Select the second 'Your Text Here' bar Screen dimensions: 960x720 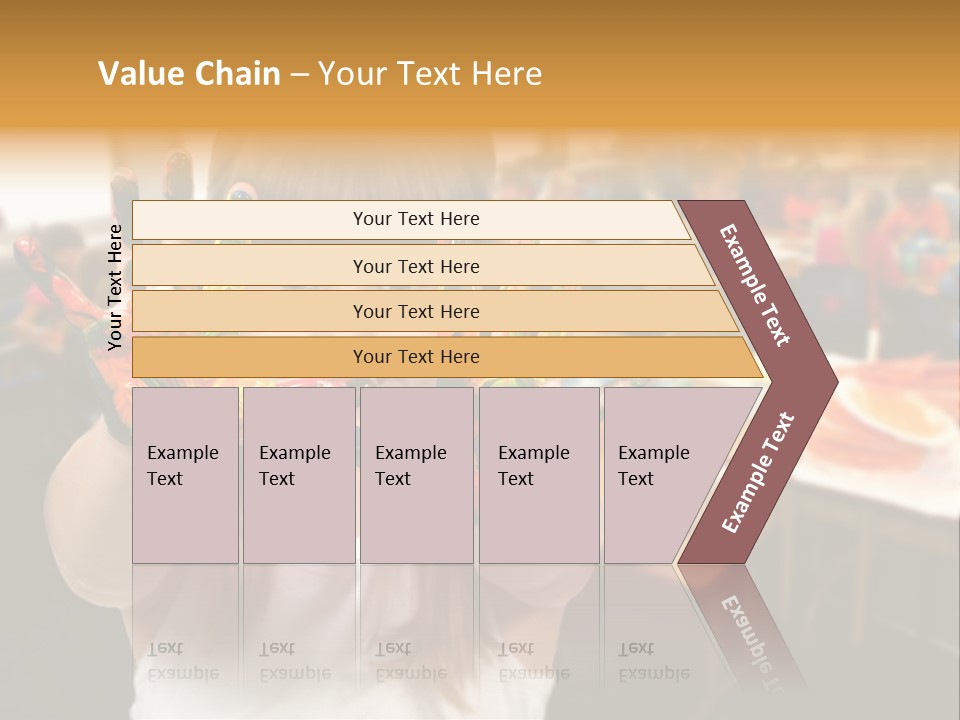click(x=415, y=266)
